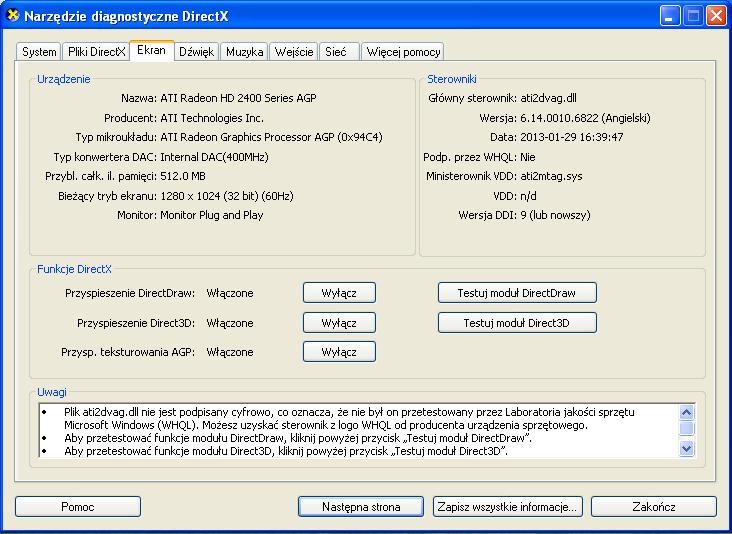732x534 pixels.
Task: Click the disabled maximize button
Action: point(693,16)
